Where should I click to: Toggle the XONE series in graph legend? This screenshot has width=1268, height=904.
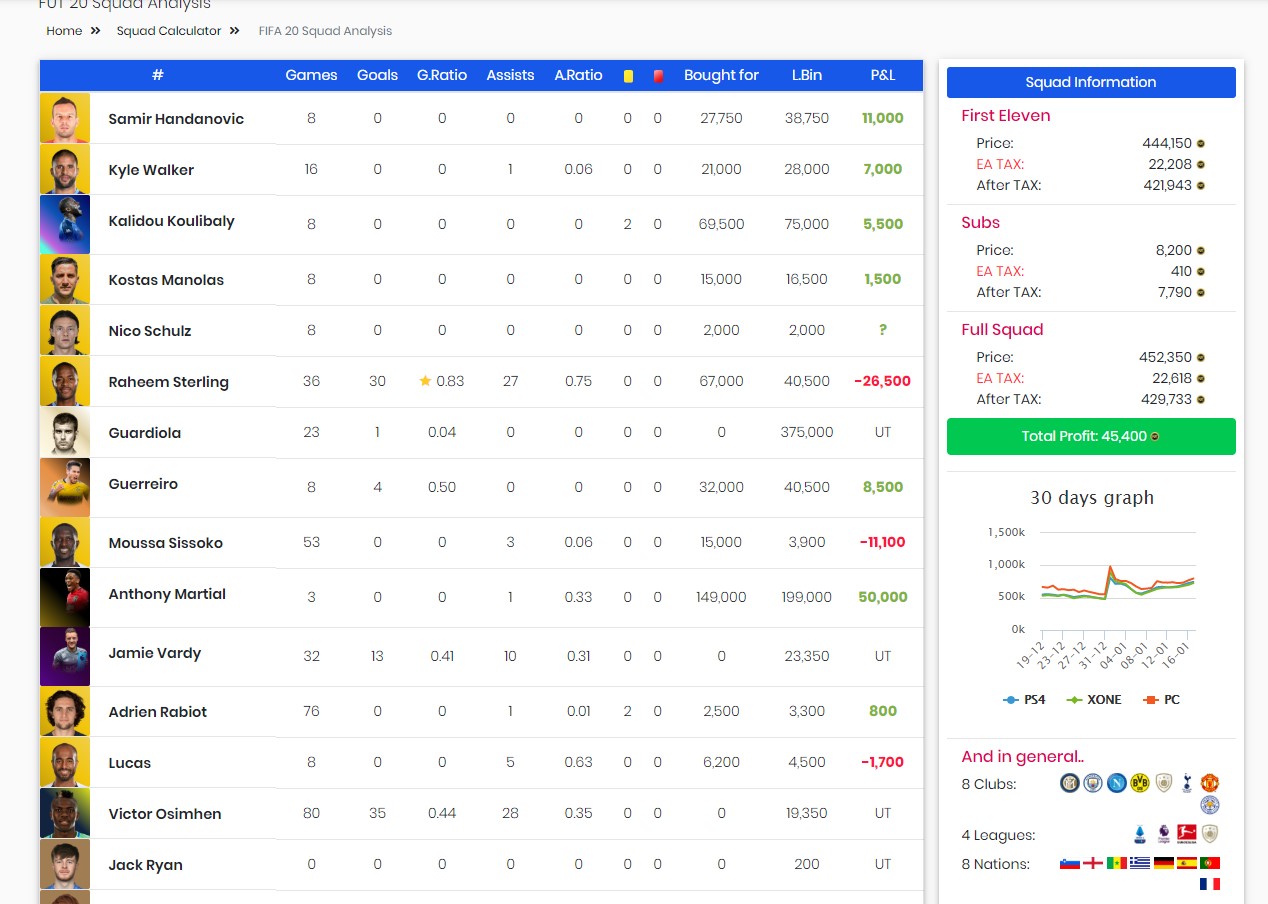pos(1094,700)
